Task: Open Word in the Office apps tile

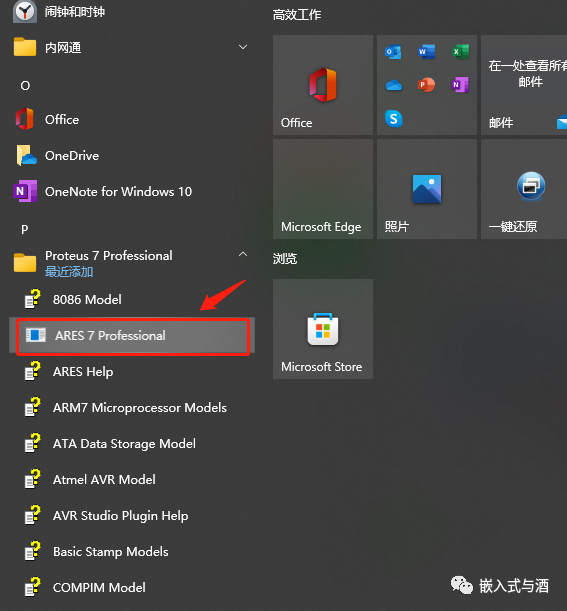Action: click(x=426, y=52)
